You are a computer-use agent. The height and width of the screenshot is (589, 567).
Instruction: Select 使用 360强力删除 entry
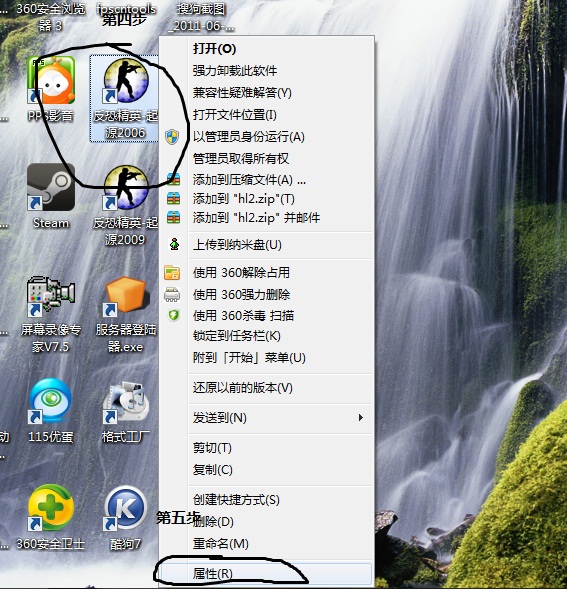point(241,295)
